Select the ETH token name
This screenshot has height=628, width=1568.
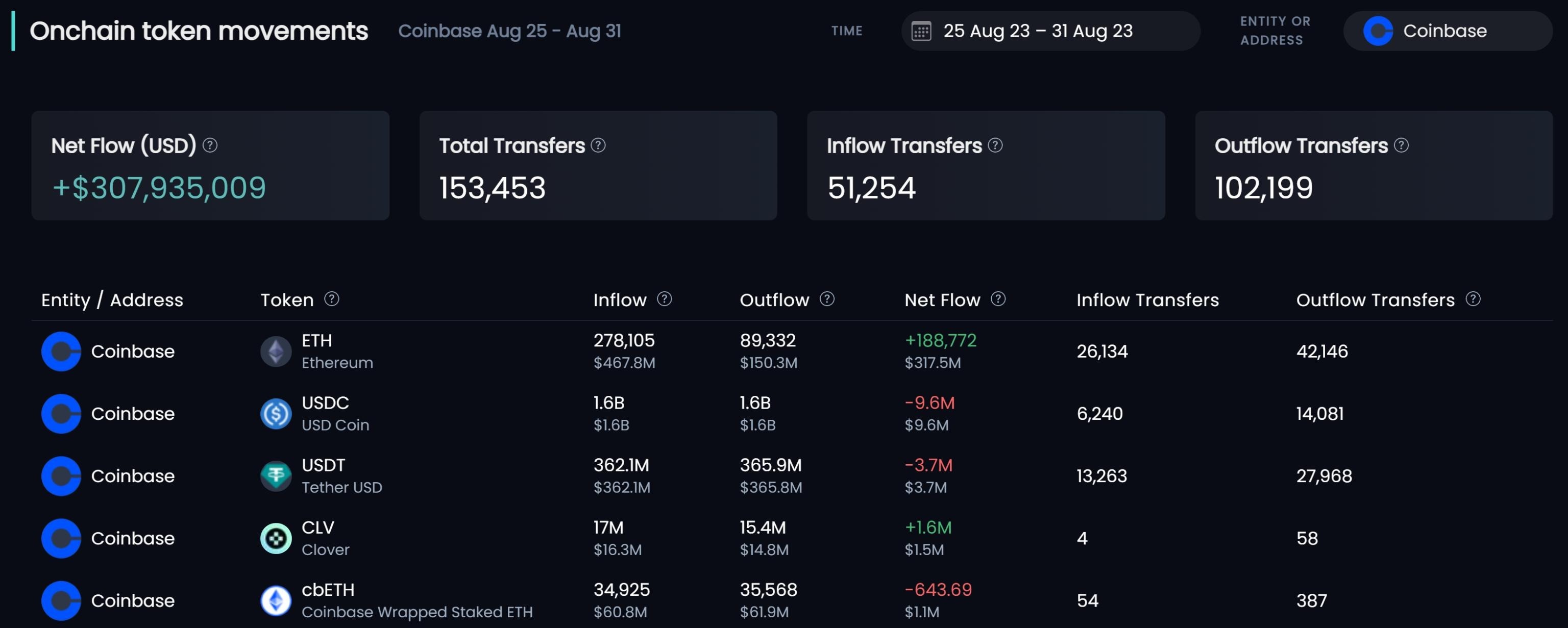316,340
